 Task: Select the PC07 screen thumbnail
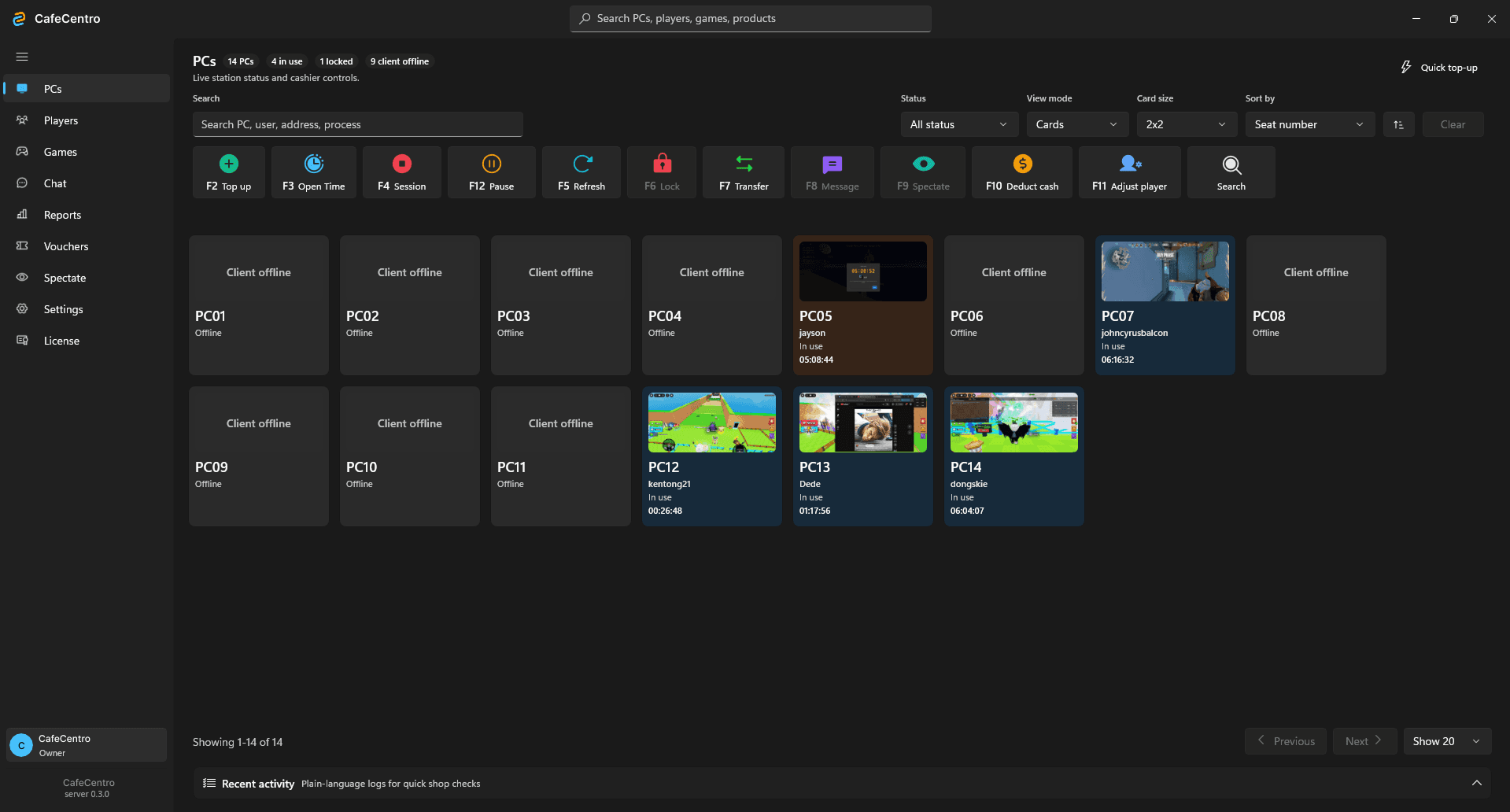tap(1165, 271)
